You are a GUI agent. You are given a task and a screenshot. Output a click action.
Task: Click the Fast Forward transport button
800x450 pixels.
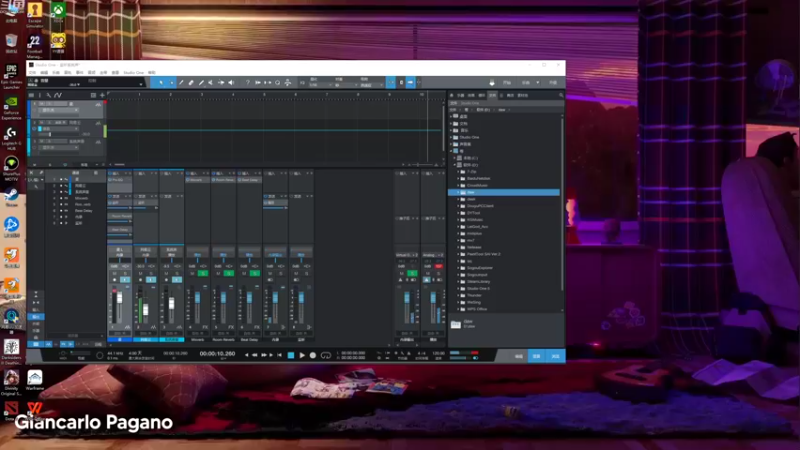(x=264, y=355)
